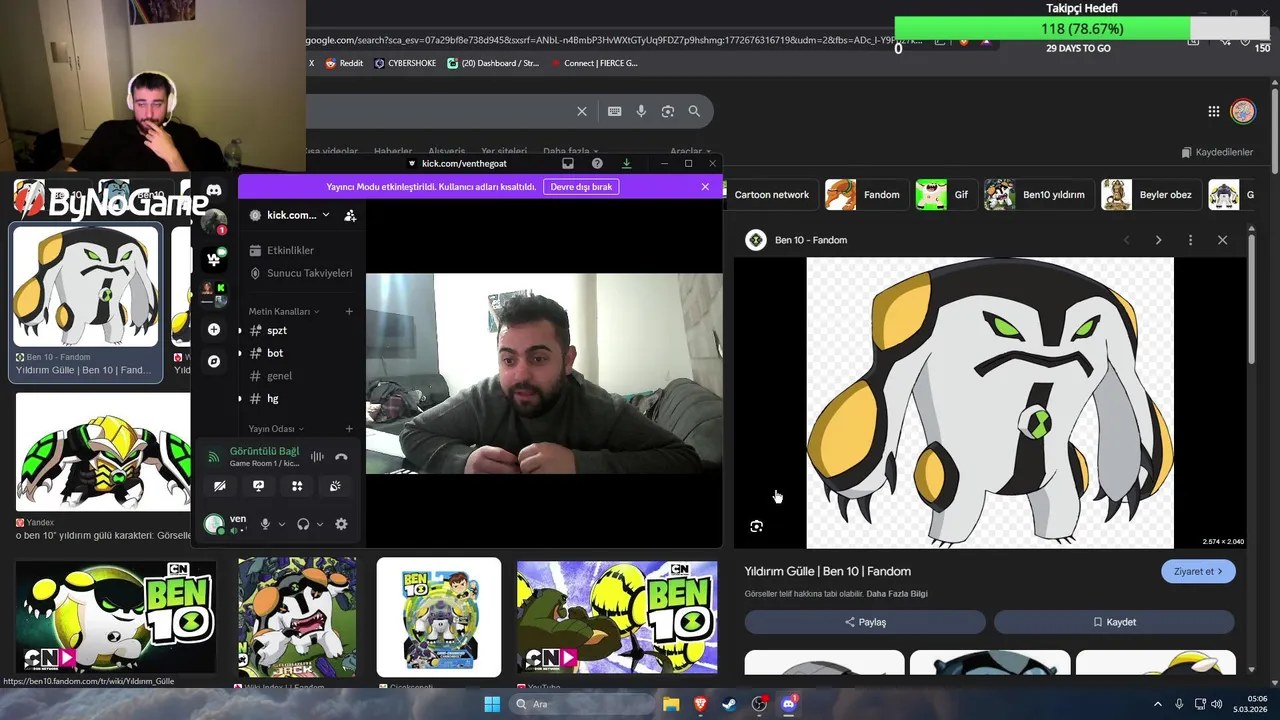This screenshot has height=720, width=1280.
Task: Open microphone input options arrow
Action: [282, 524]
